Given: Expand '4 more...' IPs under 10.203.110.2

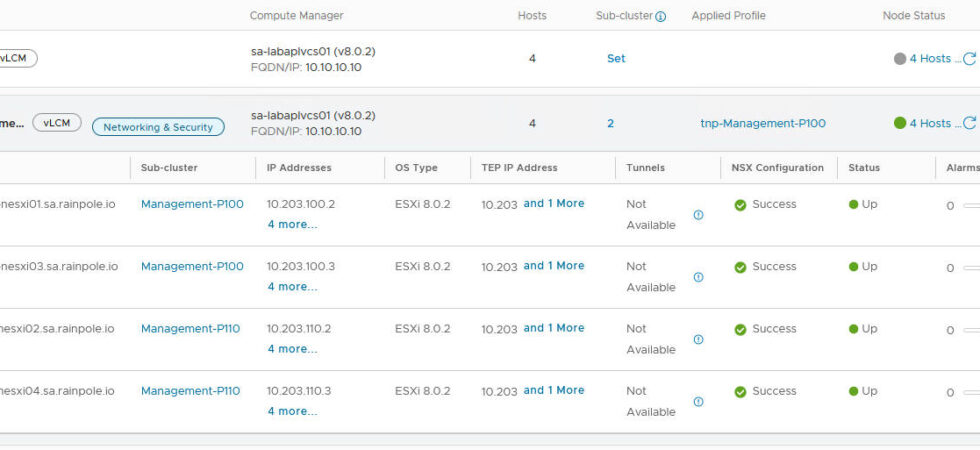Looking at the screenshot, I should click(x=292, y=349).
